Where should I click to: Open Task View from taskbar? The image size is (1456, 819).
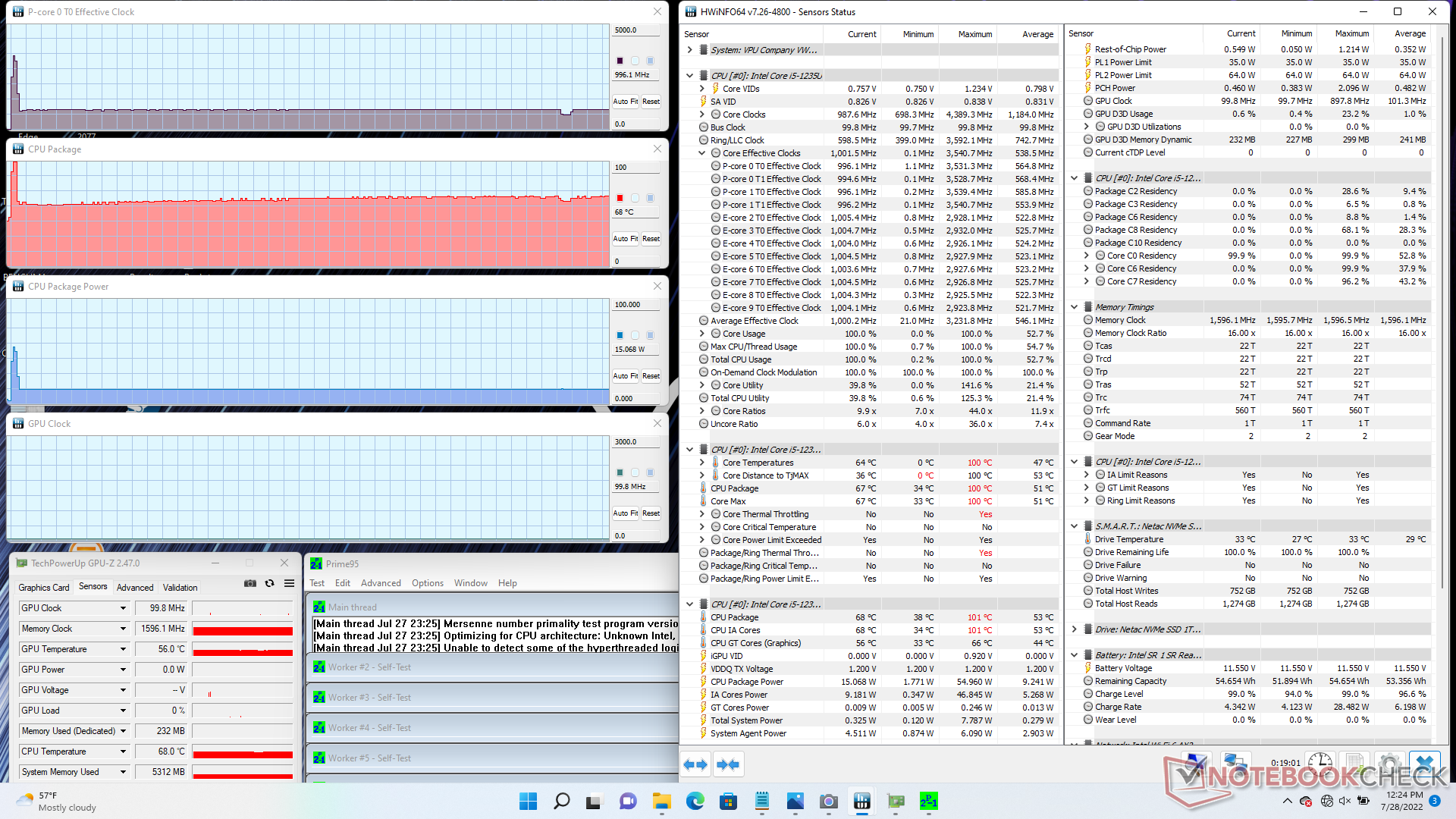(595, 801)
